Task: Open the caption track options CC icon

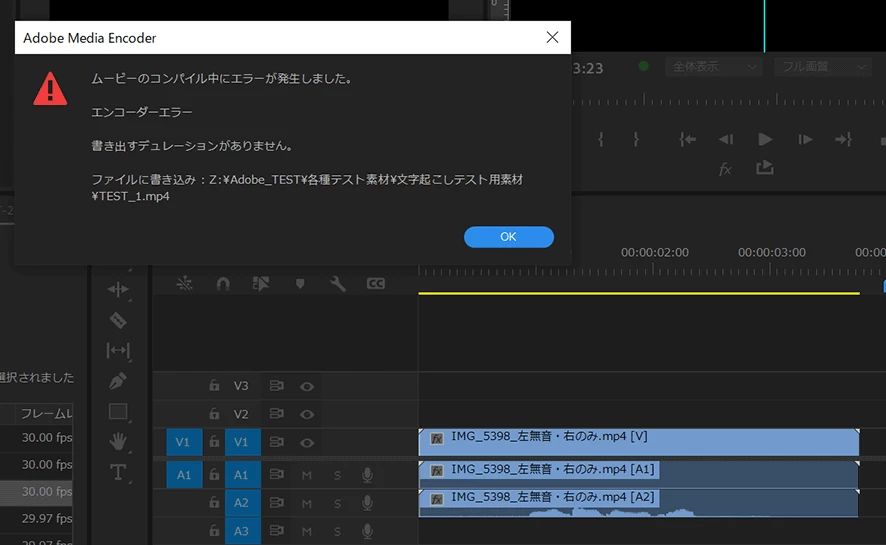Action: (x=376, y=284)
